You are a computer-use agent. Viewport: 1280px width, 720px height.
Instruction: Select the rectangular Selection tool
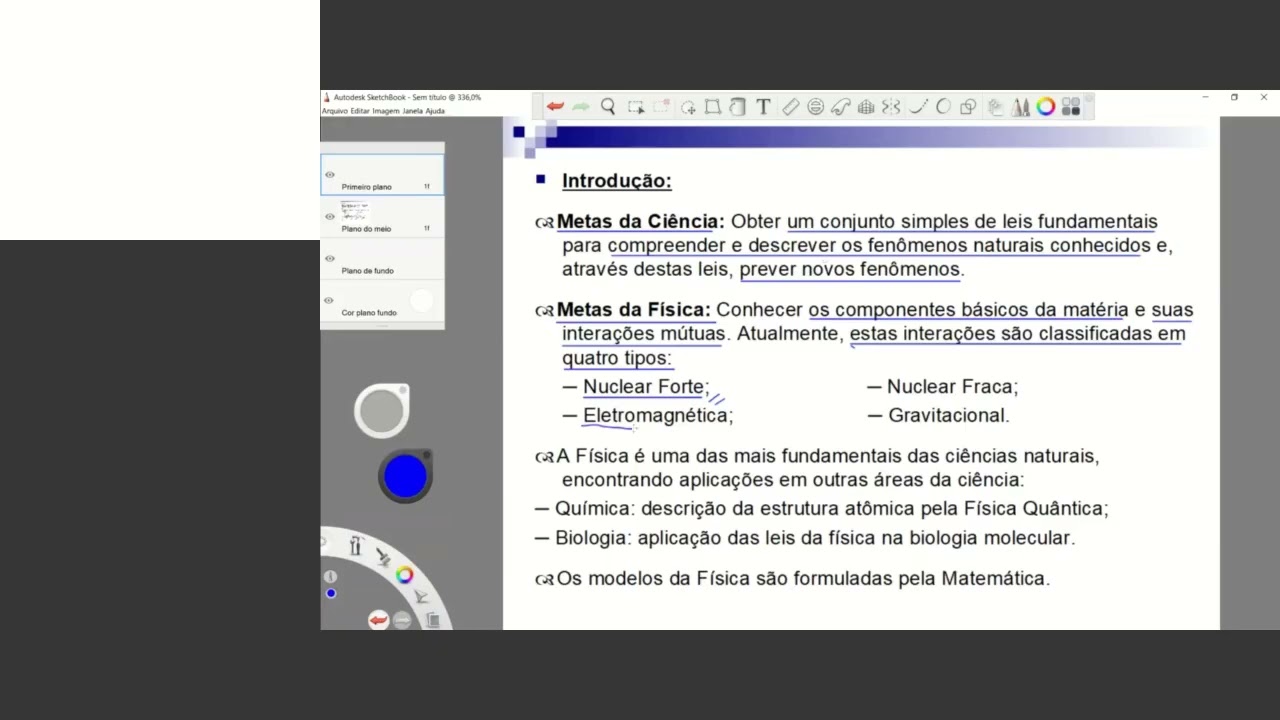(635, 106)
